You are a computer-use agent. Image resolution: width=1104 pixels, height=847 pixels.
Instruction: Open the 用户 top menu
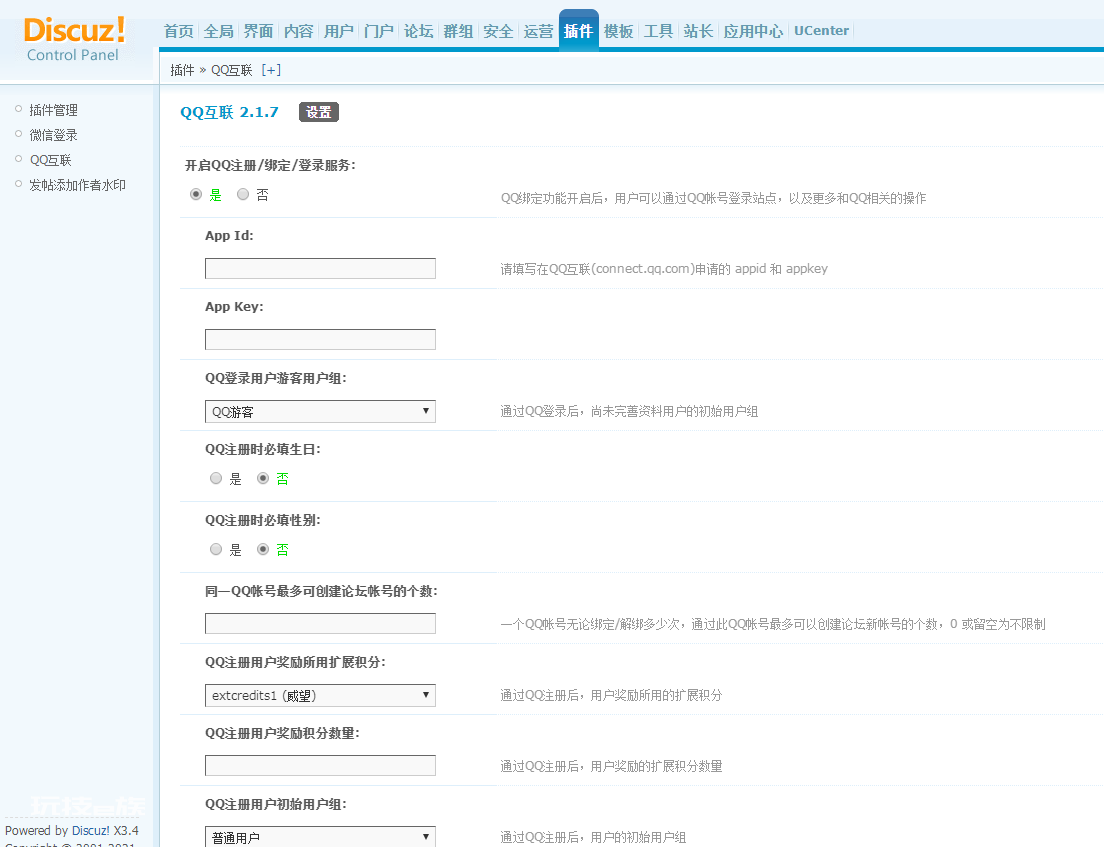pyautogui.click(x=339, y=31)
